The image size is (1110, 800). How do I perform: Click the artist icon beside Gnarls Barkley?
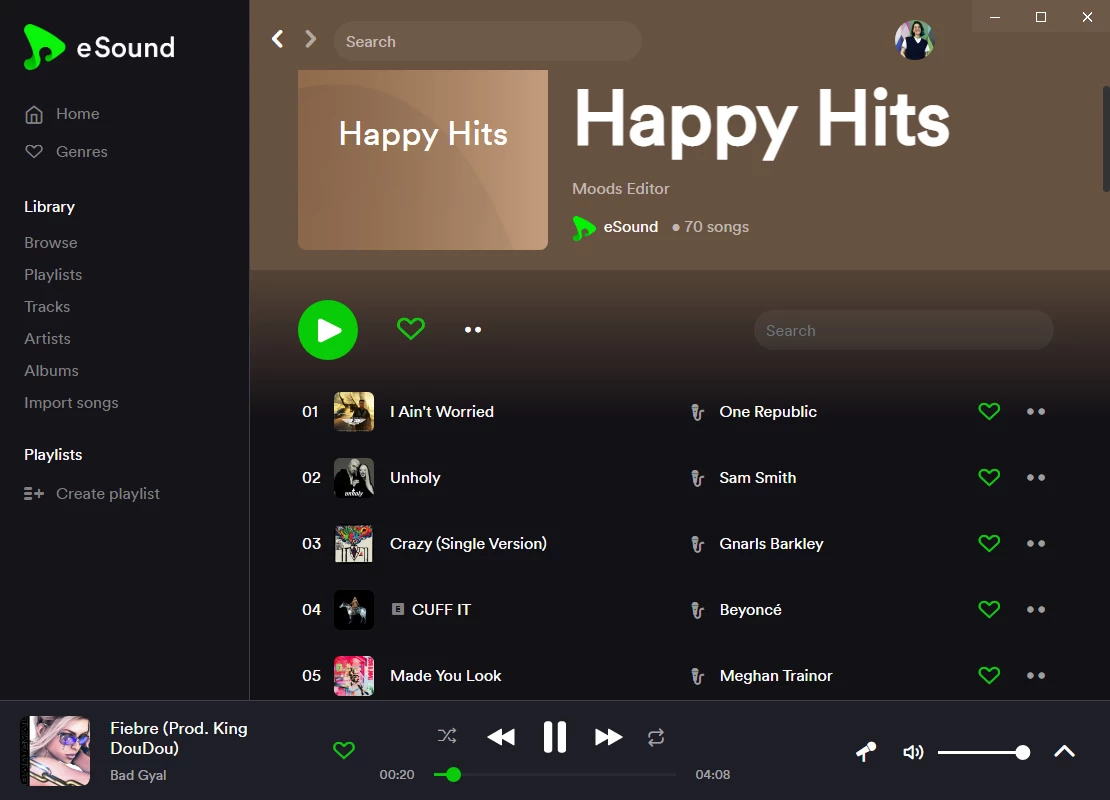pyautogui.click(x=697, y=544)
